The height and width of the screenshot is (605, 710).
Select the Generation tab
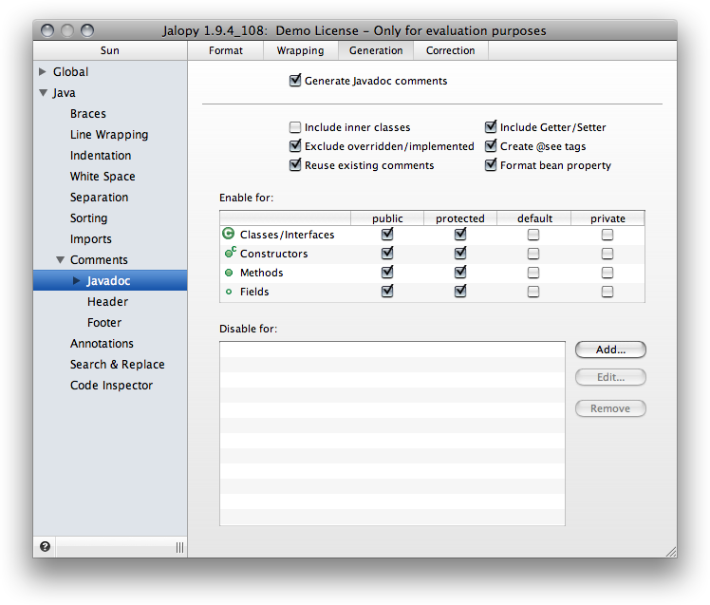[x=376, y=50]
